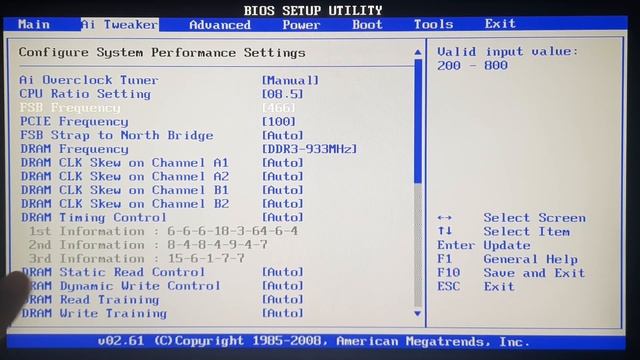This screenshot has width=640, height=360.
Task: Select PCIE Frequency [100] value
Action: pos(278,121)
